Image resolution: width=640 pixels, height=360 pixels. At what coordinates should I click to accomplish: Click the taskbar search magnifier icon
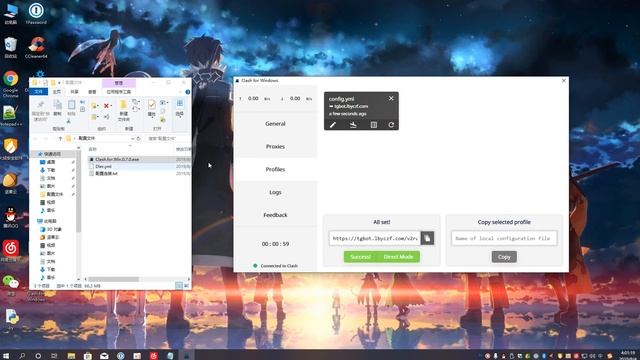(x=22, y=356)
